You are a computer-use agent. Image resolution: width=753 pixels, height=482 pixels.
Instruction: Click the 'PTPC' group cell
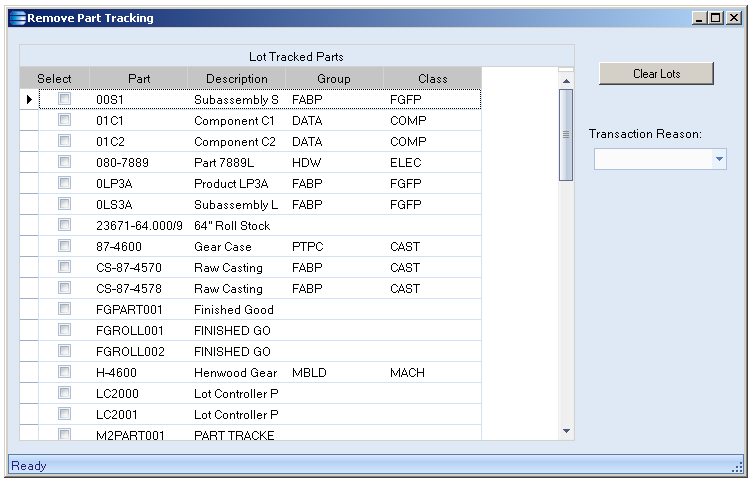335,247
